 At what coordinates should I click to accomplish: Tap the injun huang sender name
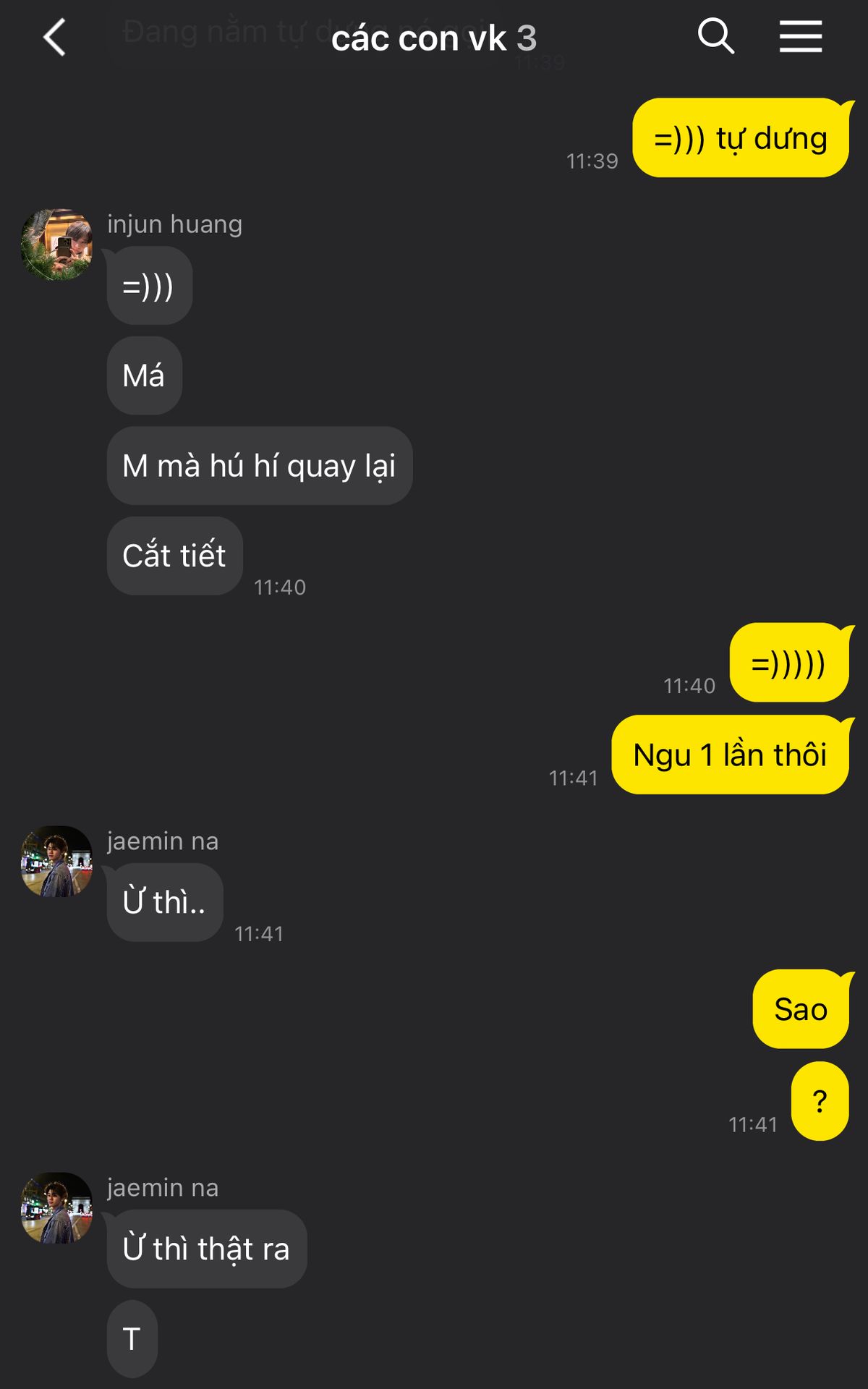click(x=174, y=224)
